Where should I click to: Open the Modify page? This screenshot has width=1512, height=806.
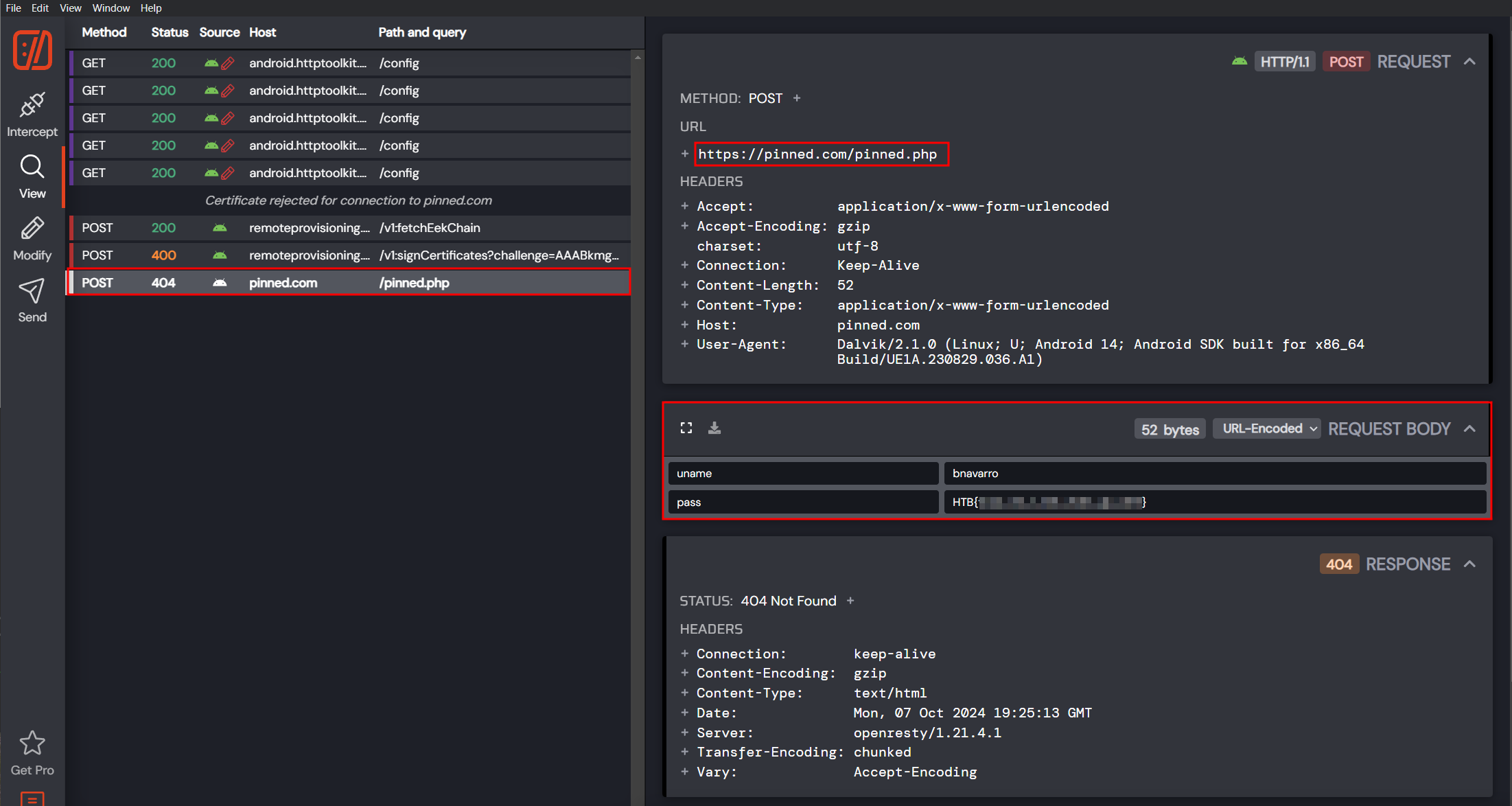point(32,239)
